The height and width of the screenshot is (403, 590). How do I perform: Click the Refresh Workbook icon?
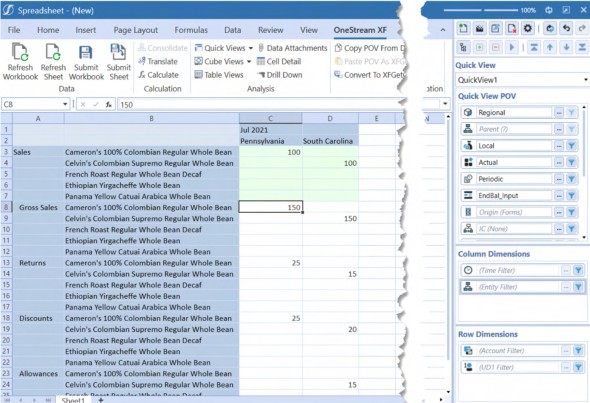coord(20,52)
